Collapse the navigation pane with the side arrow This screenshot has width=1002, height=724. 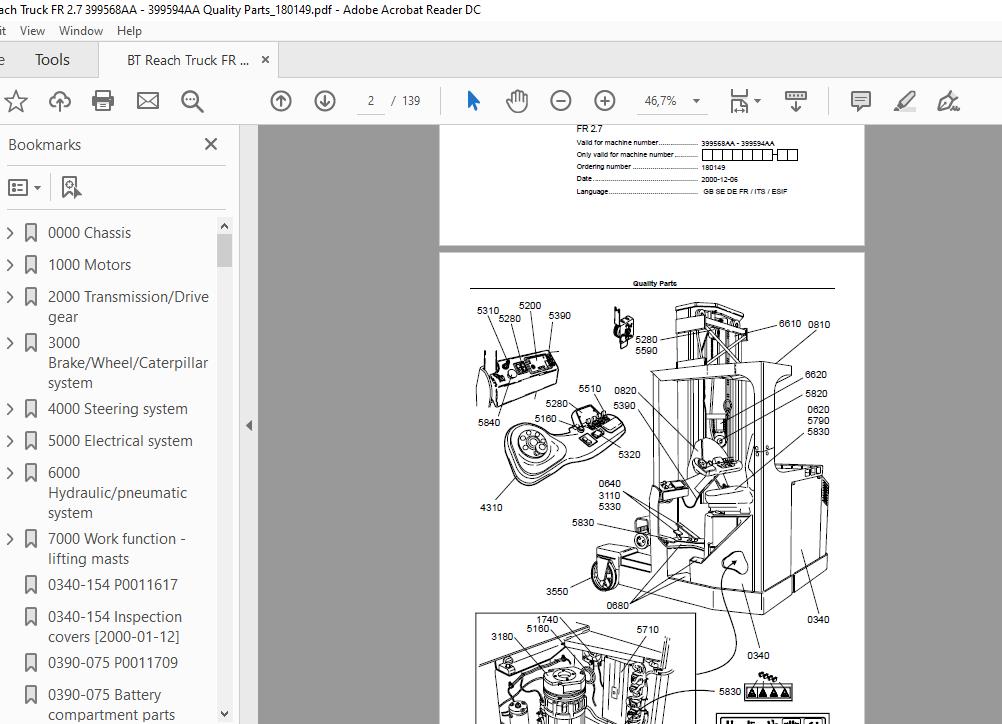tap(249, 425)
